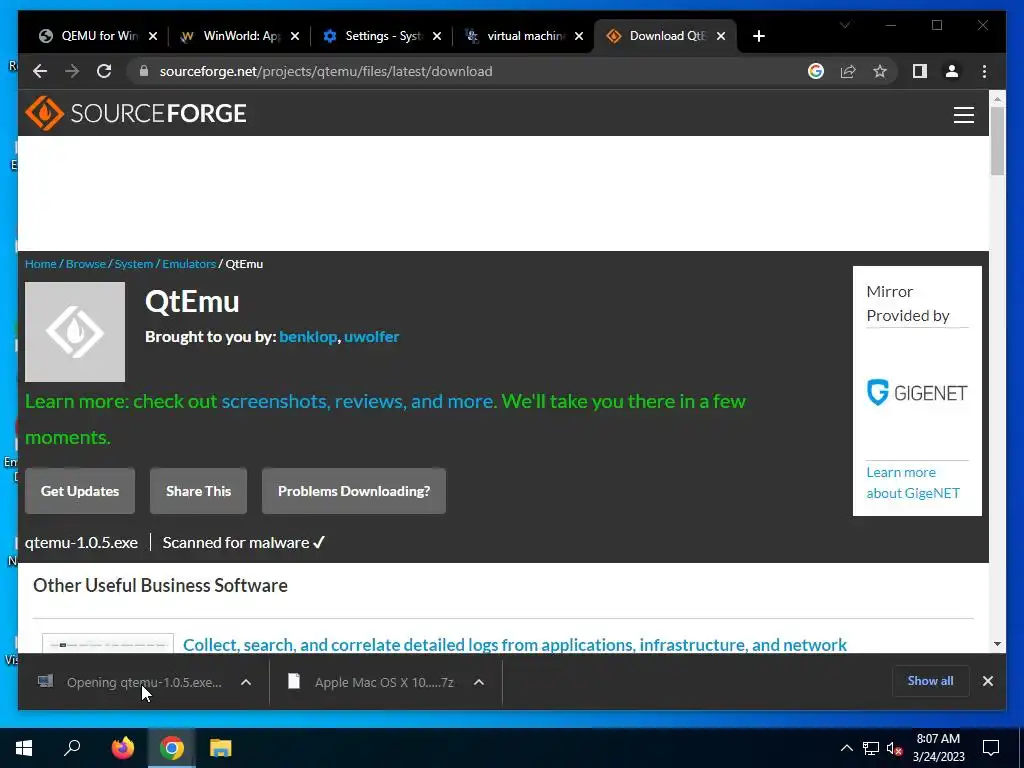This screenshot has width=1024, height=768.
Task: Click the Chrome taskbar icon
Action: (x=172, y=748)
